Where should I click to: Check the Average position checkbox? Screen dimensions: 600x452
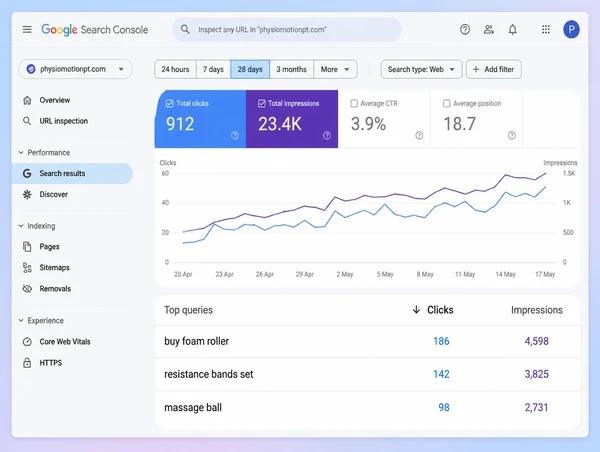pyautogui.click(x=447, y=103)
